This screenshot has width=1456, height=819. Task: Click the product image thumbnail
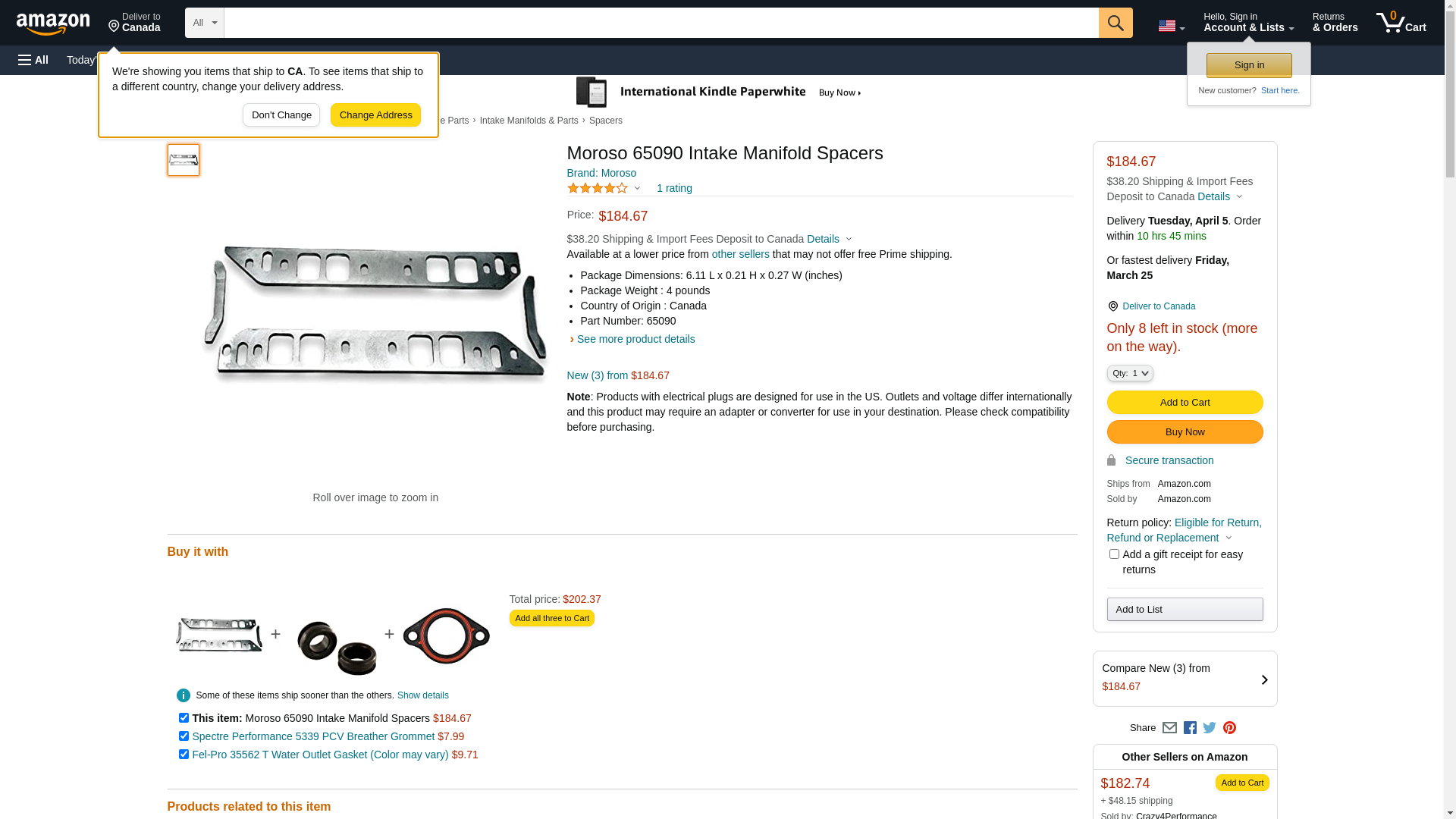coord(184,160)
